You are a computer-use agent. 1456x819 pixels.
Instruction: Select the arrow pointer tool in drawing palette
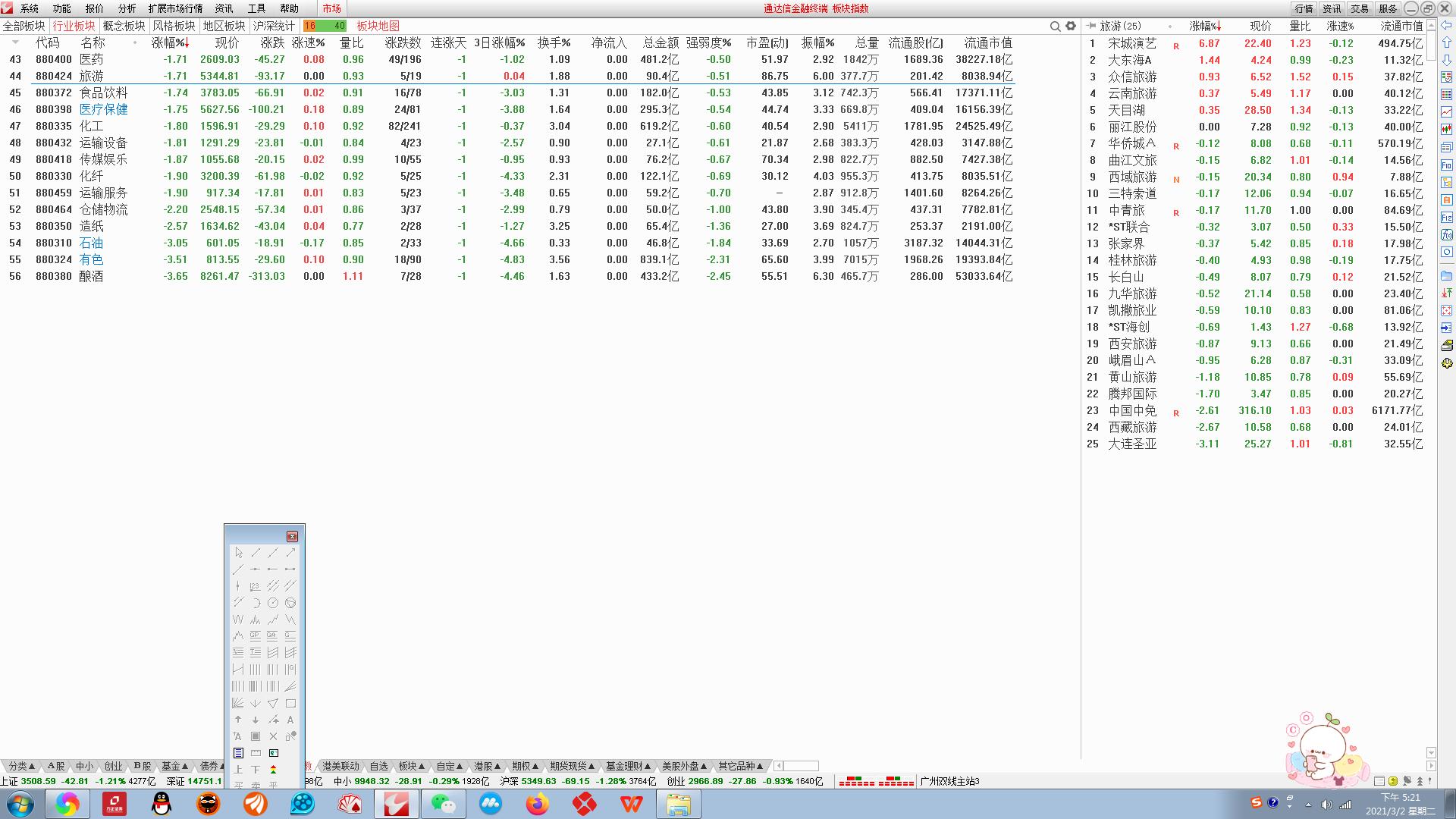click(238, 553)
